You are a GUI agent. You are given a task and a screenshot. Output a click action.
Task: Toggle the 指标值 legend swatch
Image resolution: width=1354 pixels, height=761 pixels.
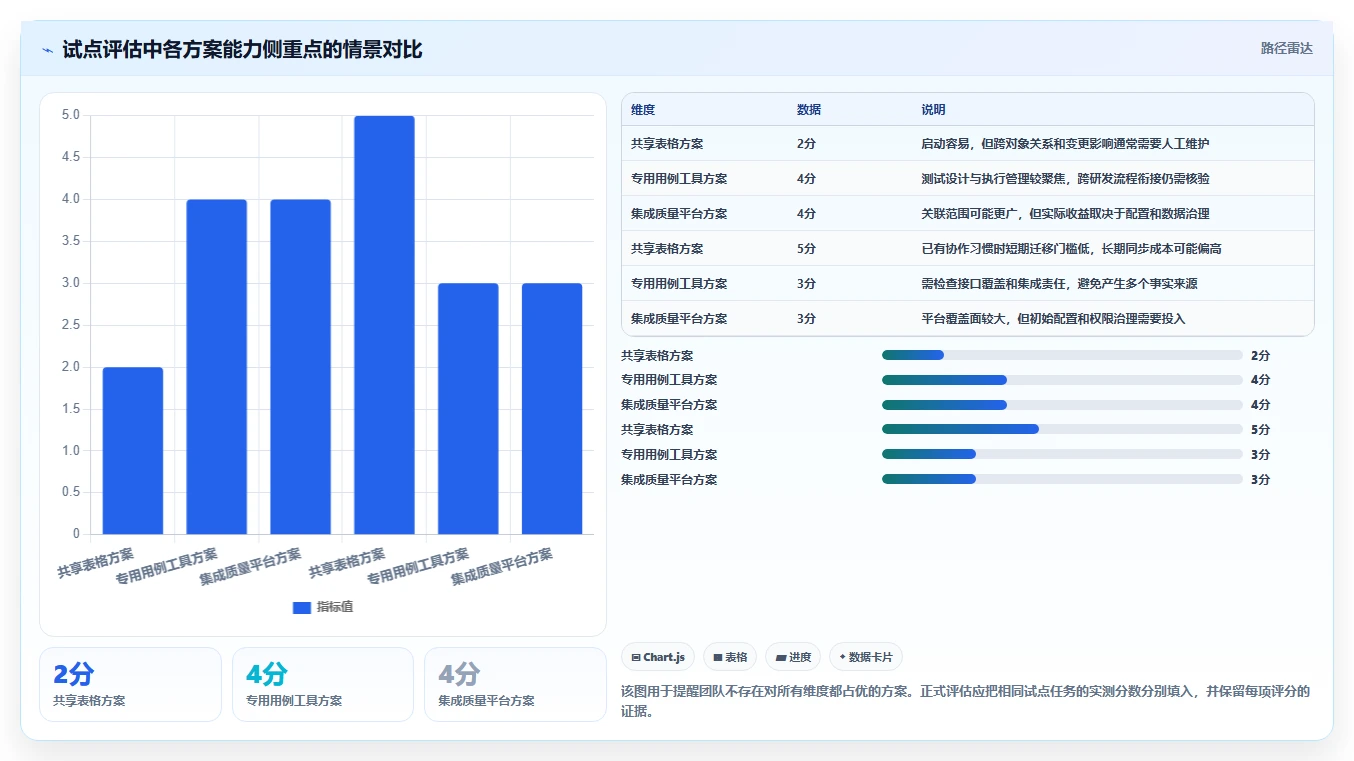(301, 608)
